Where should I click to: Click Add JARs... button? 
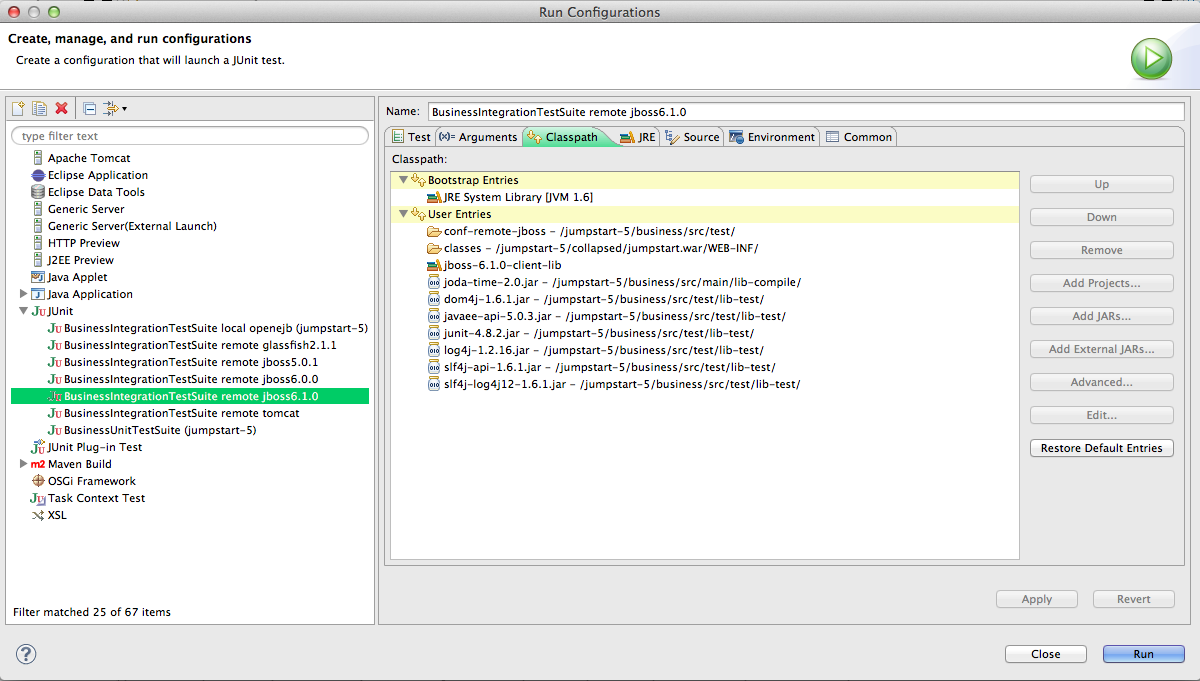tap(1101, 316)
